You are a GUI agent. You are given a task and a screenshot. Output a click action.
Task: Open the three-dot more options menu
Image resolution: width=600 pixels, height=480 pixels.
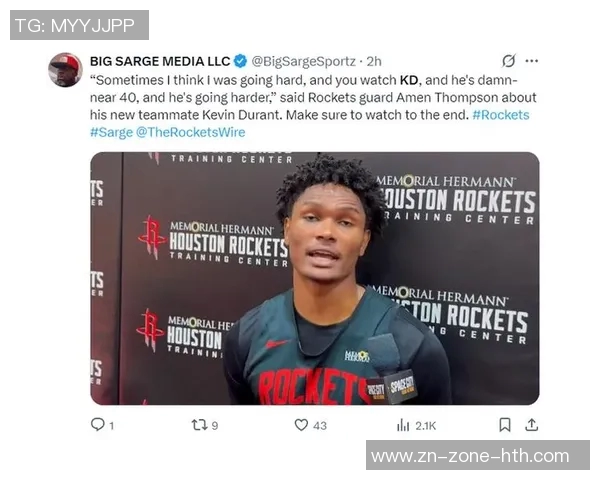coord(532,61)
